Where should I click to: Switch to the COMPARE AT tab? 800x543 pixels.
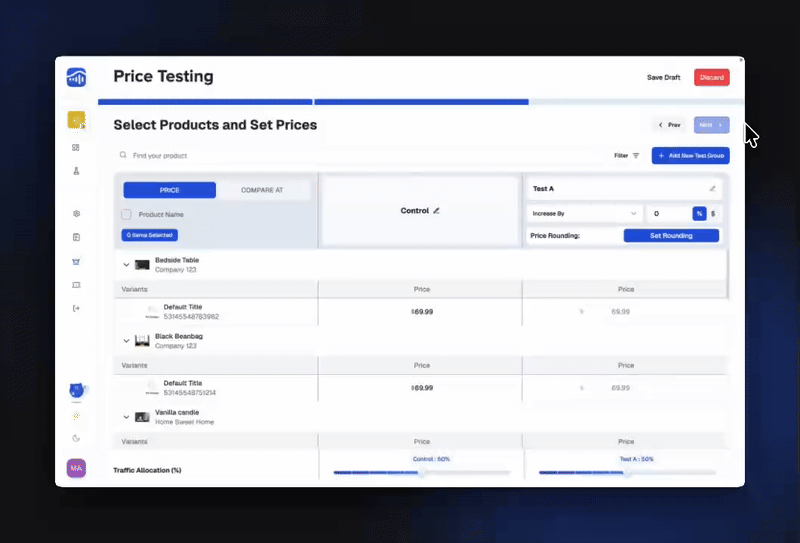[x=262, y=190]
